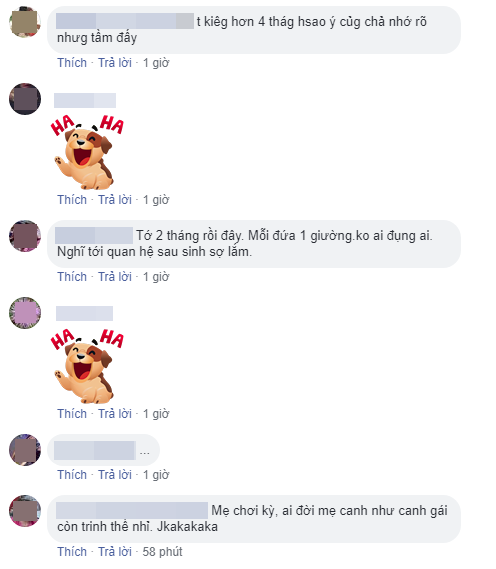Like the 'Mẹ chơi kỳ' comment

[72, 552]
